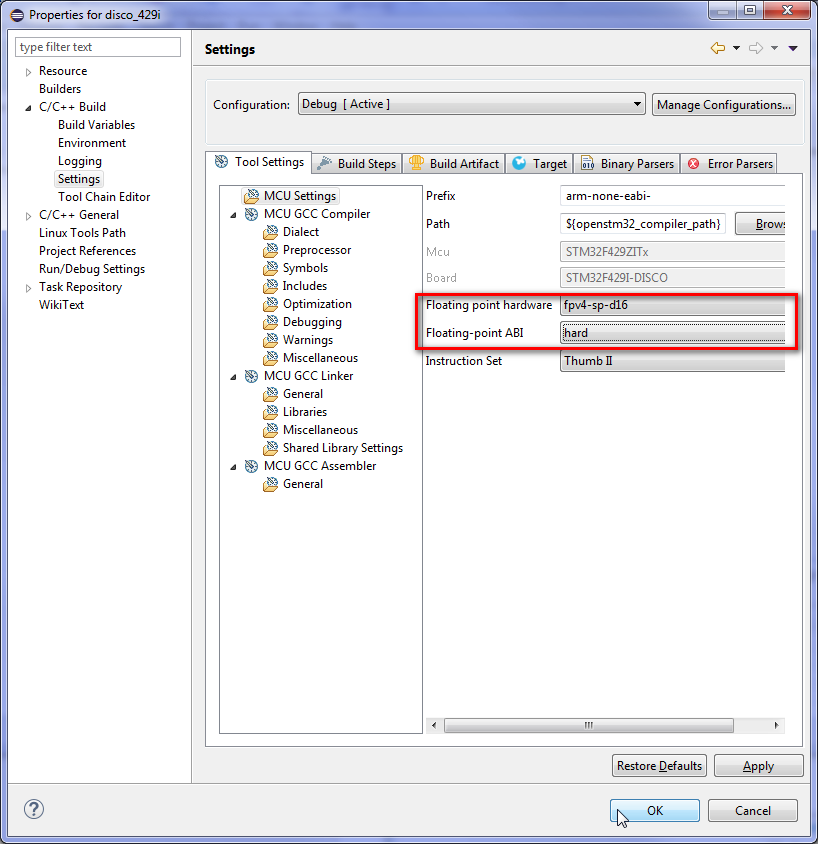
Task: Open the Floating-point ABI dropdown
Action: click(673, 333)
